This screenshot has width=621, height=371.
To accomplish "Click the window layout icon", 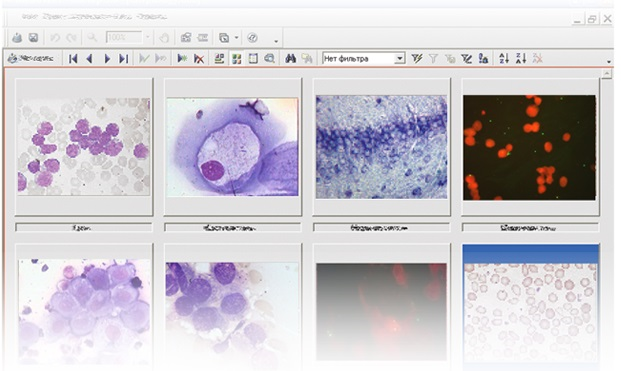I will pyautogui.click(x=224, y=38).
